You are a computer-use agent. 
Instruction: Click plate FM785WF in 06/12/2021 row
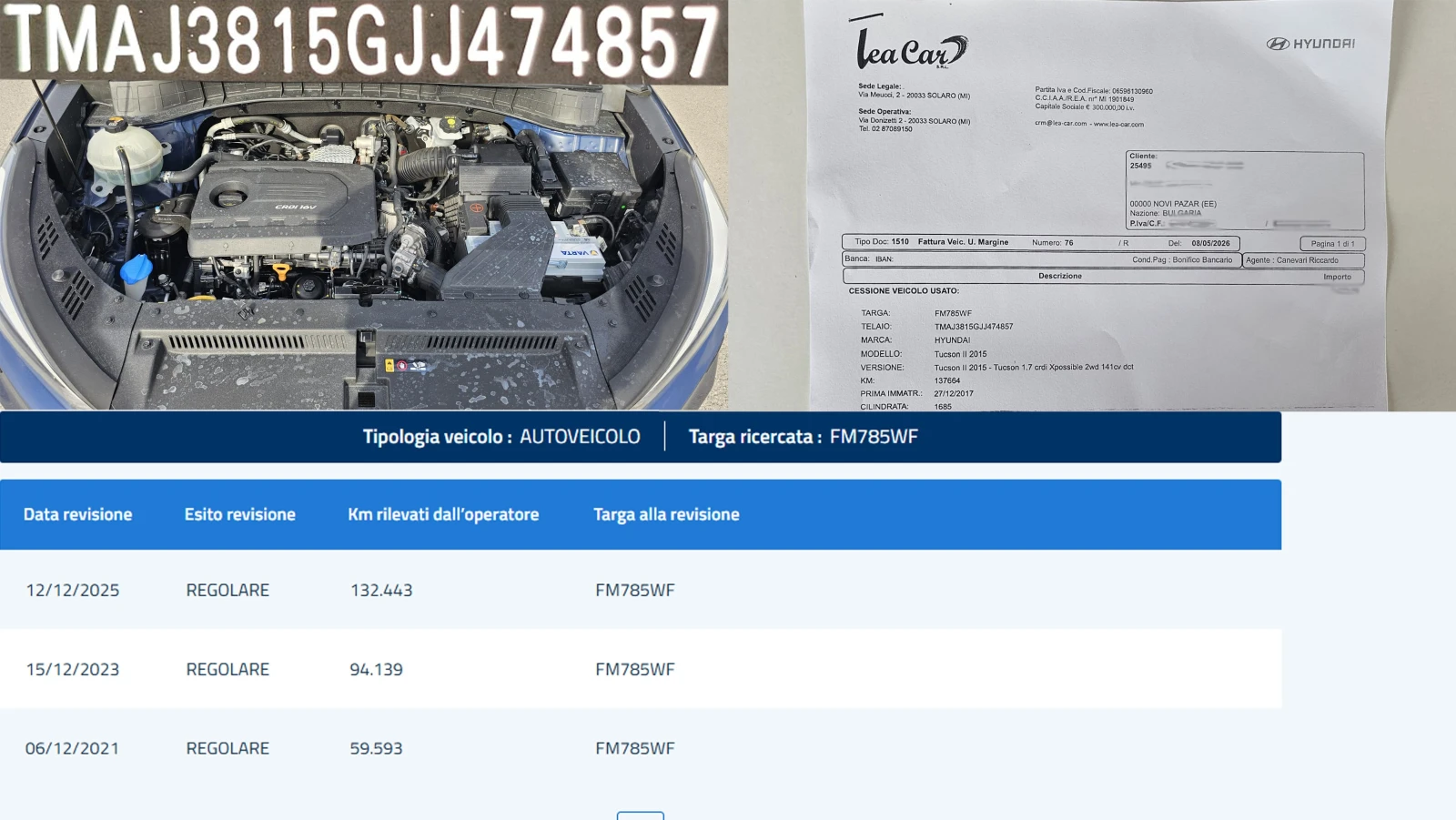tap(635, 748)
